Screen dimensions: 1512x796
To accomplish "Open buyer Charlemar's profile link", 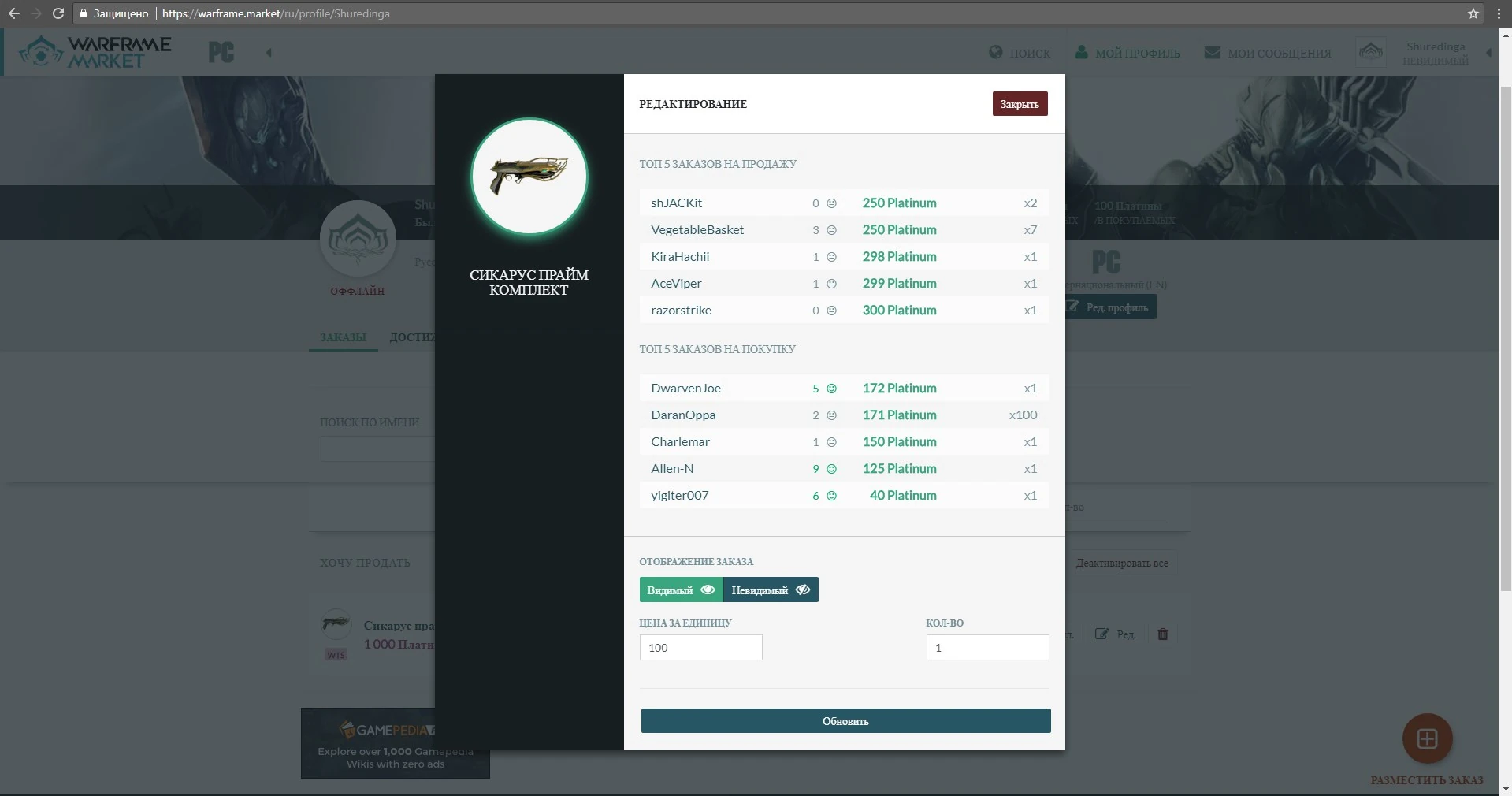I will [680, 442].
